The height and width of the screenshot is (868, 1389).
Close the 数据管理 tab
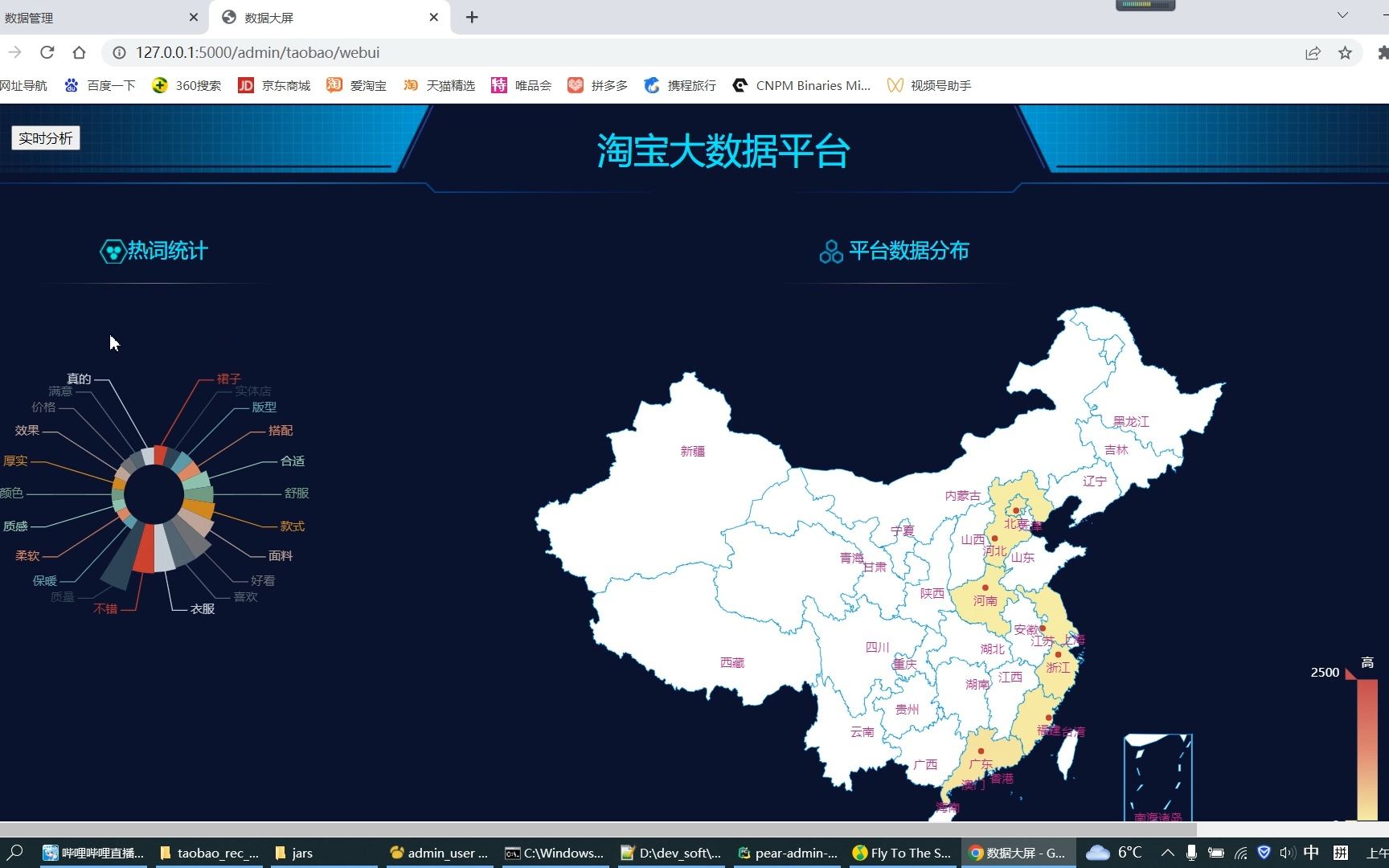193,17
